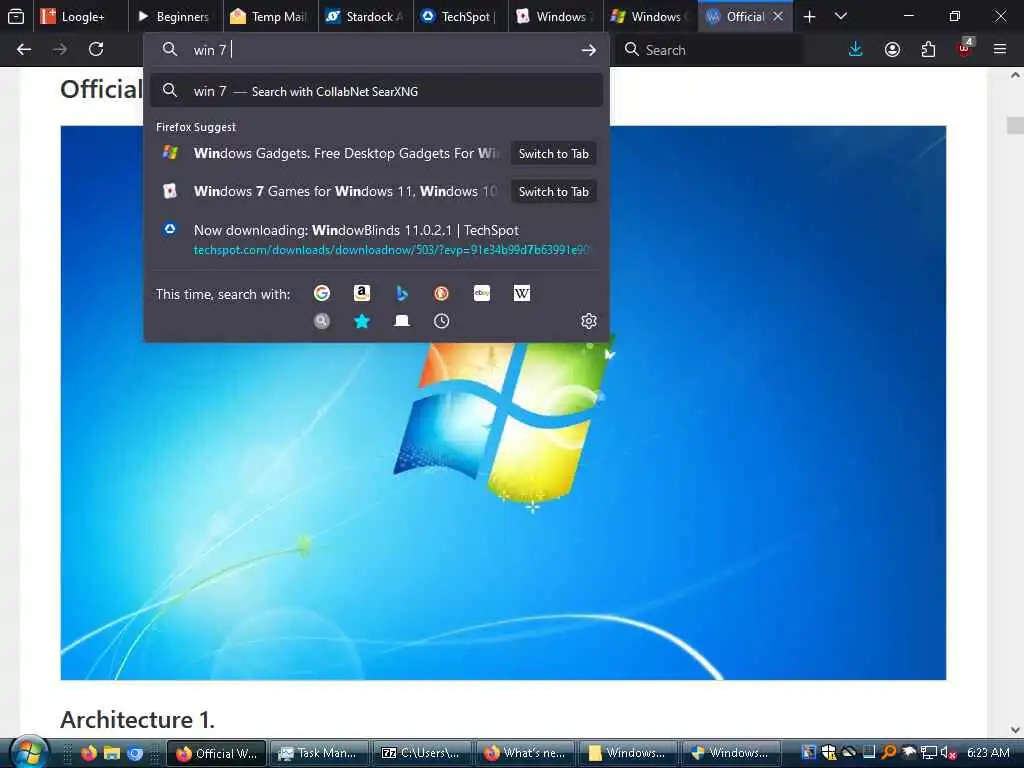Search this time with eBay
The width and height of the screenshot is (1024, 768).
coord(482,293)
